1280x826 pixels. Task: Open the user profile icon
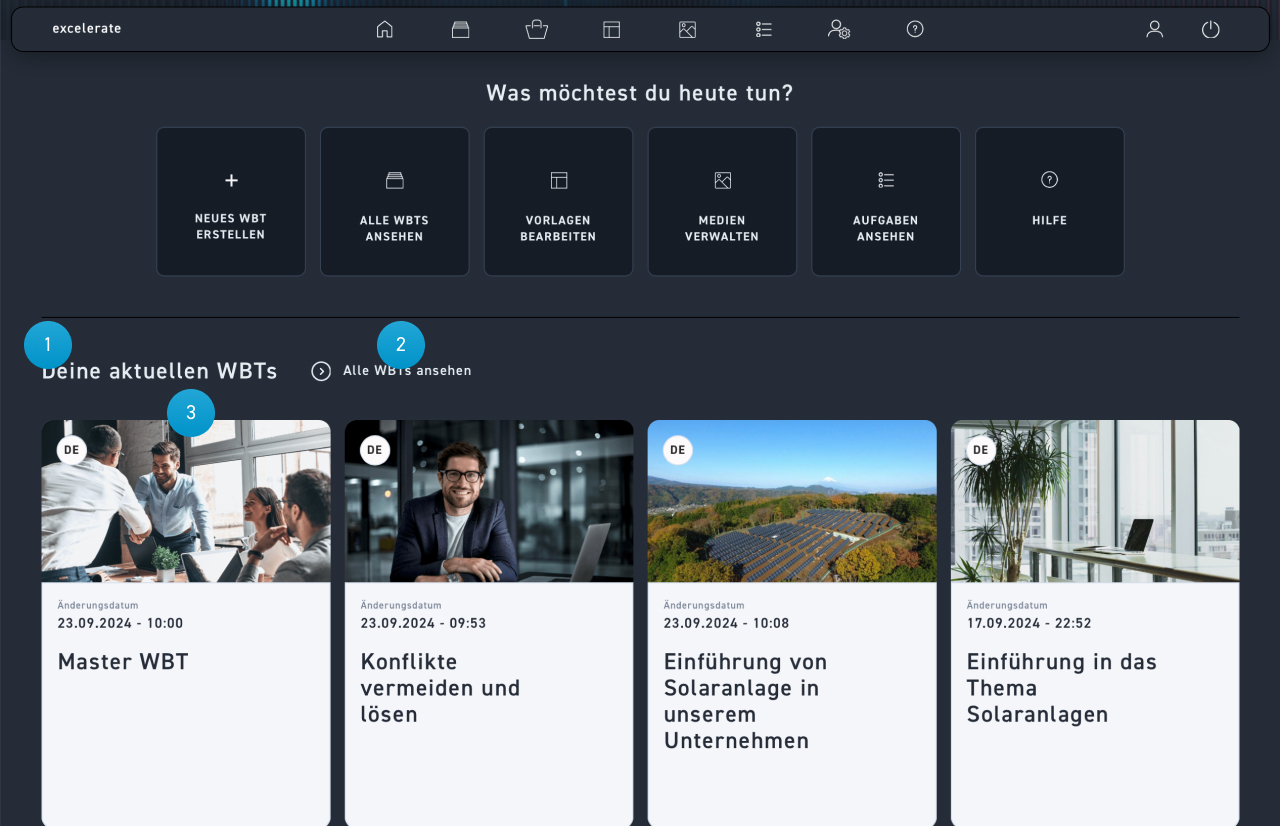tap(1154, 29)
